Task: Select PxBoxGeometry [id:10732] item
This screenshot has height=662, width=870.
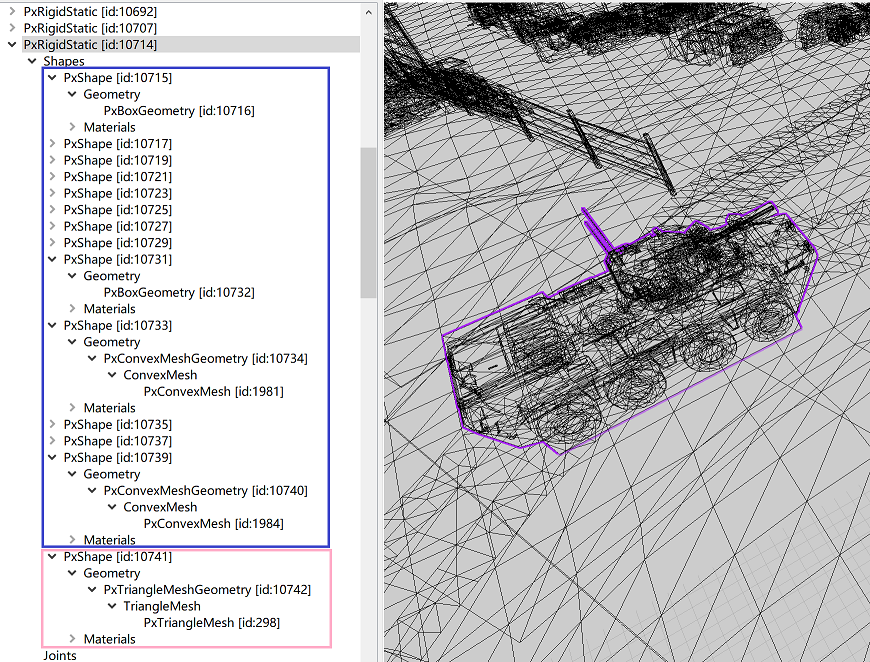Action: tap(179, 292)
